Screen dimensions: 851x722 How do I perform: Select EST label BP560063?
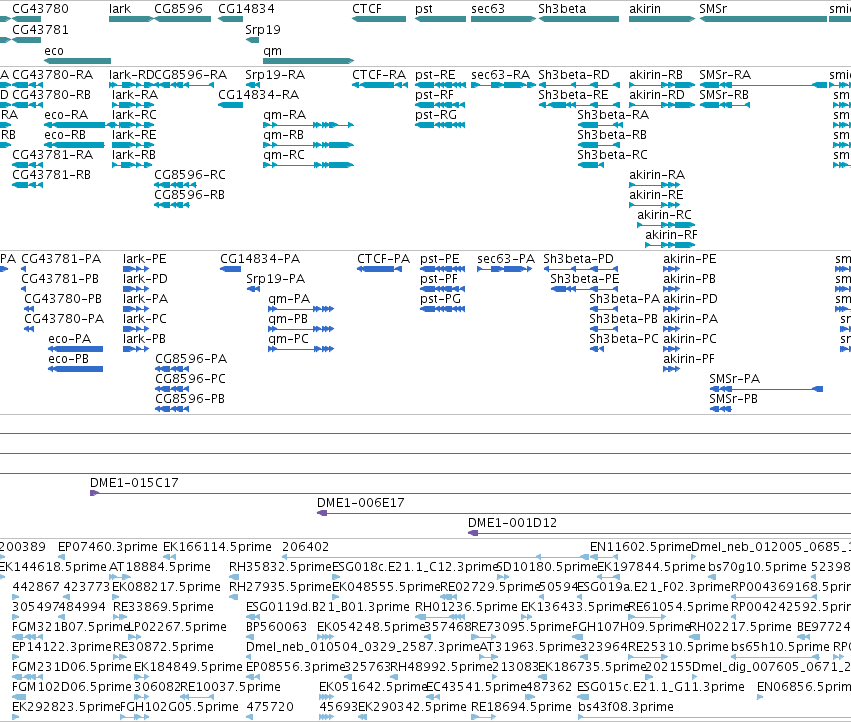276,627
